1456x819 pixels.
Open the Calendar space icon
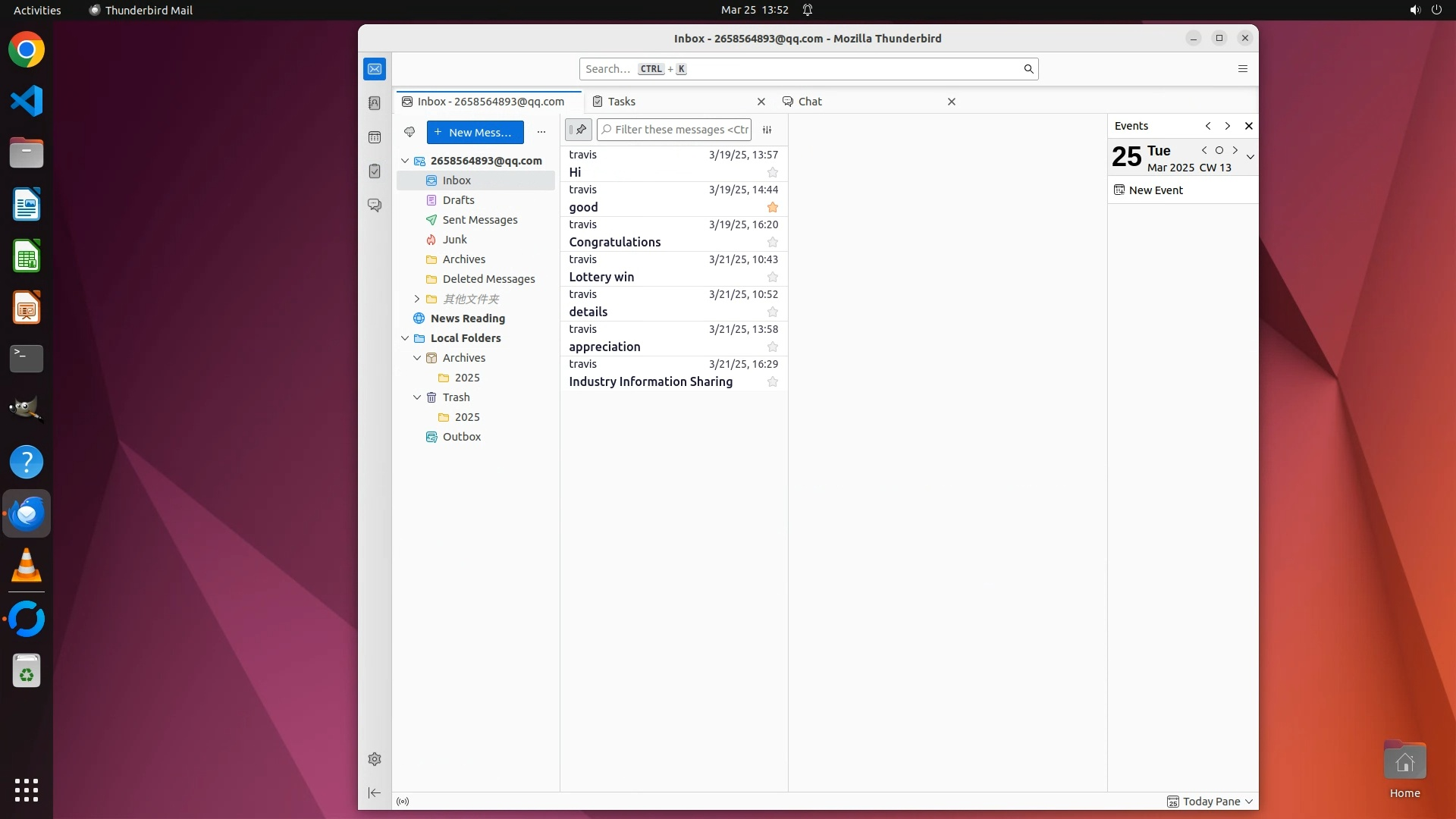click(375, 137)
